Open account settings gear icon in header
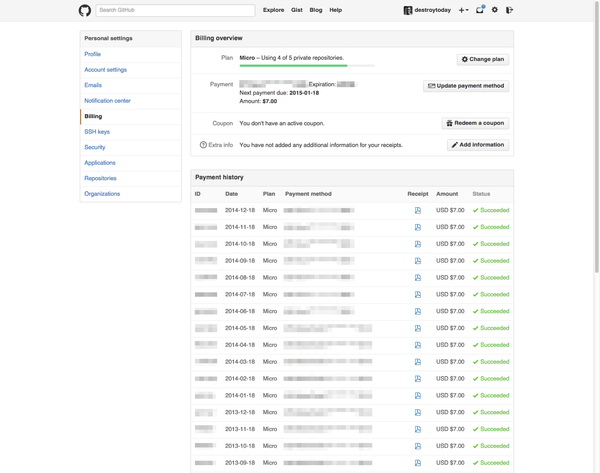The width and height of the screenshot is (600, 473). (495, 10)
